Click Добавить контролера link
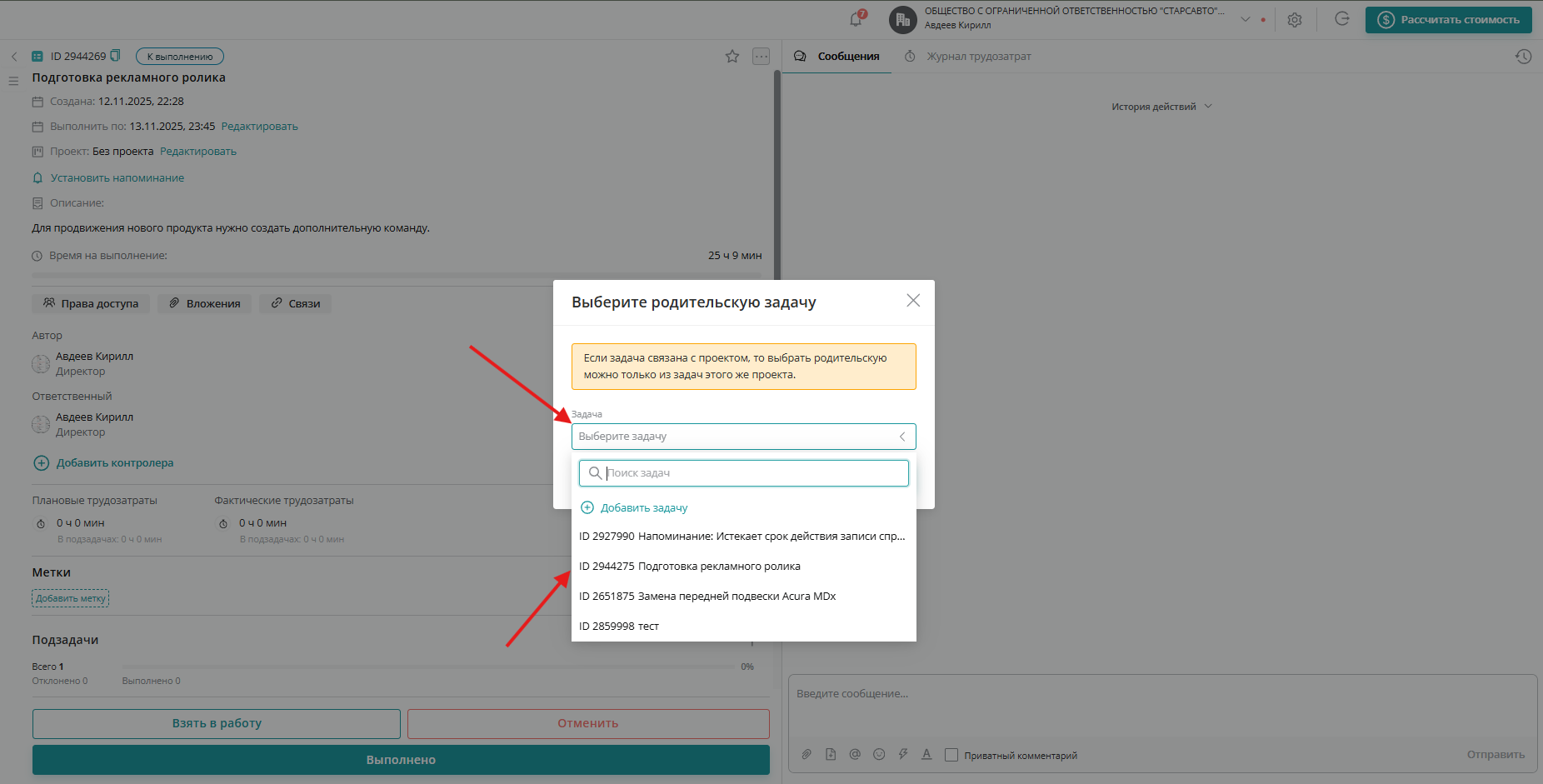 (115, 463)
